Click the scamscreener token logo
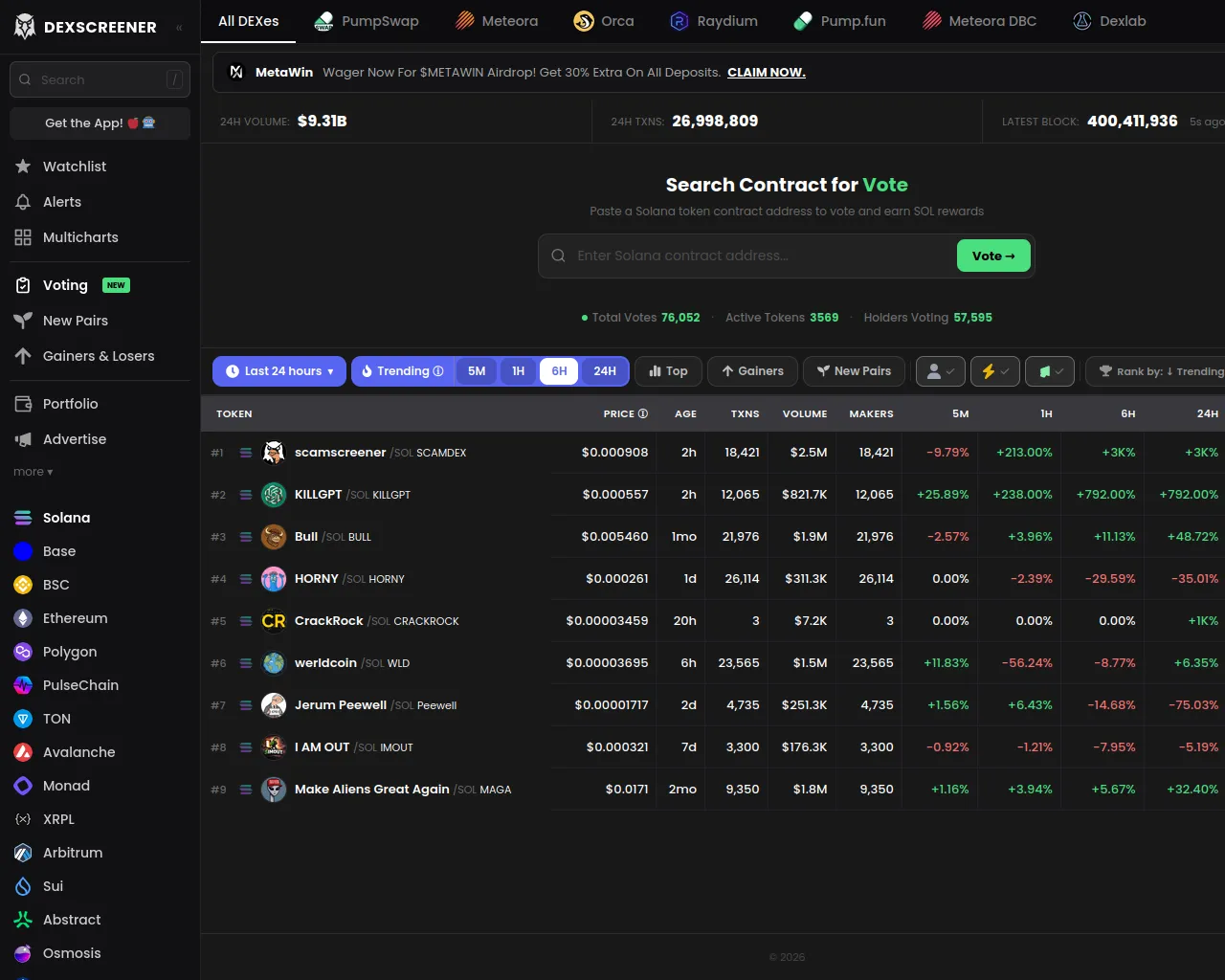Image resolution: width=1225 pixels, height=980 pixels. [274, 453]
